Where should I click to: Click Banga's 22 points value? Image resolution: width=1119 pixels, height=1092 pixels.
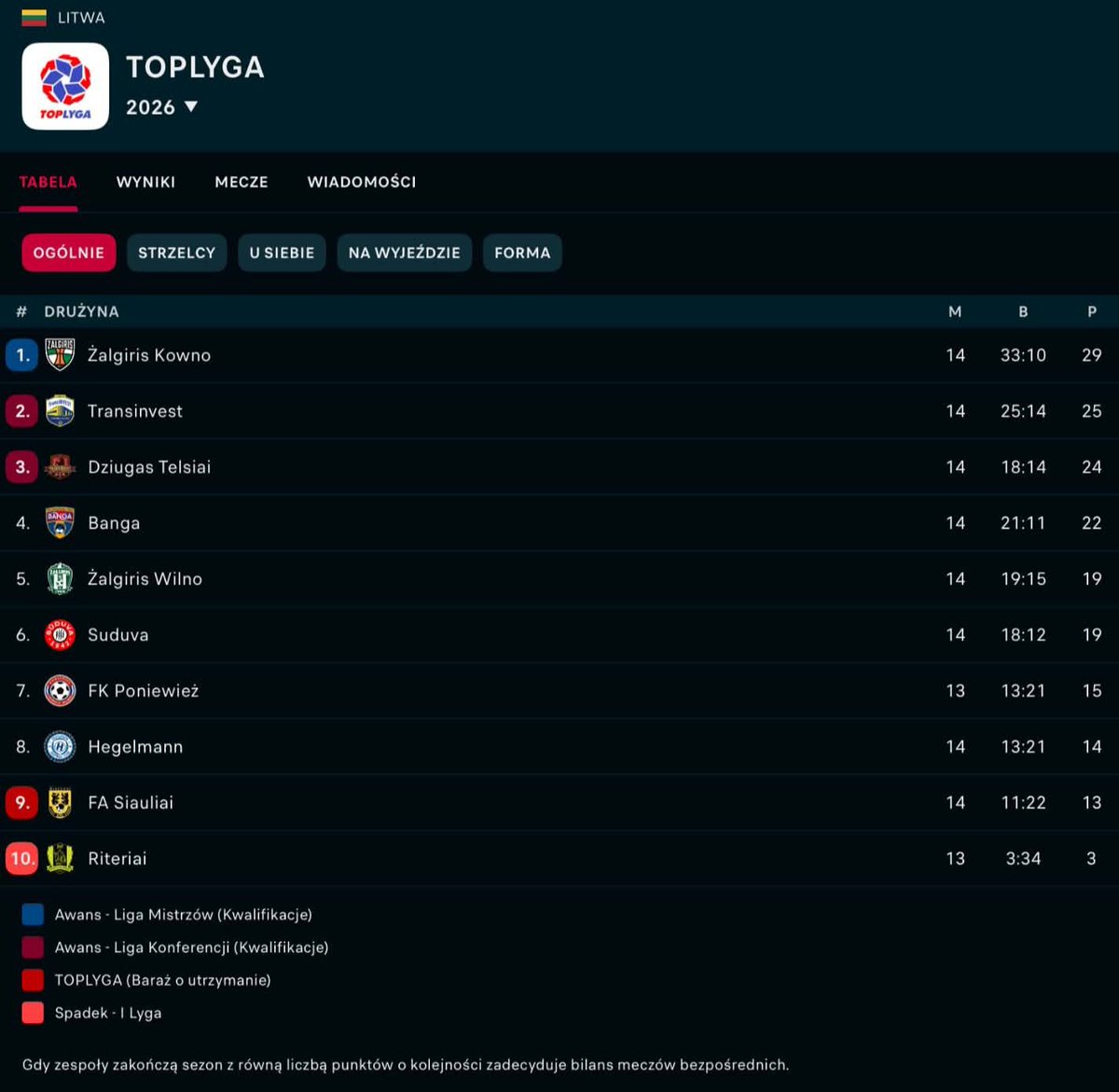coord(1092,523)
